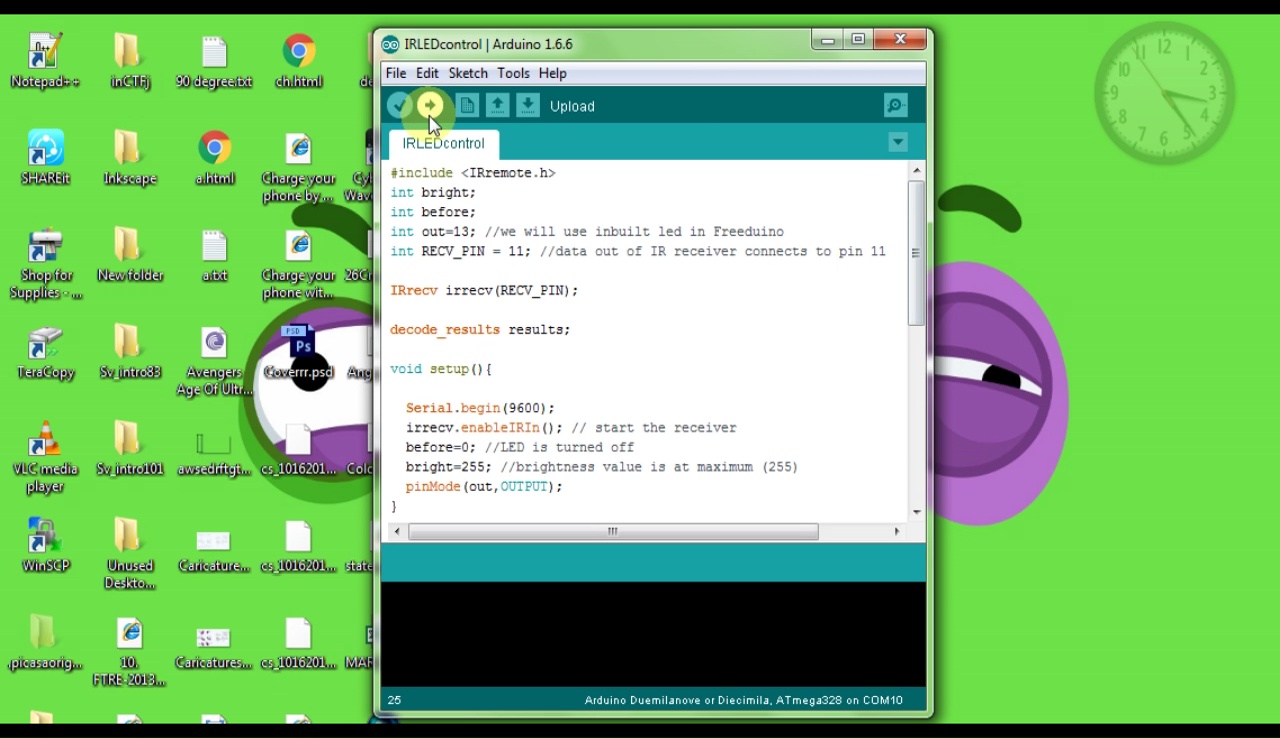
Task: Select the a.txt desktop file
Action: [214, 254]
